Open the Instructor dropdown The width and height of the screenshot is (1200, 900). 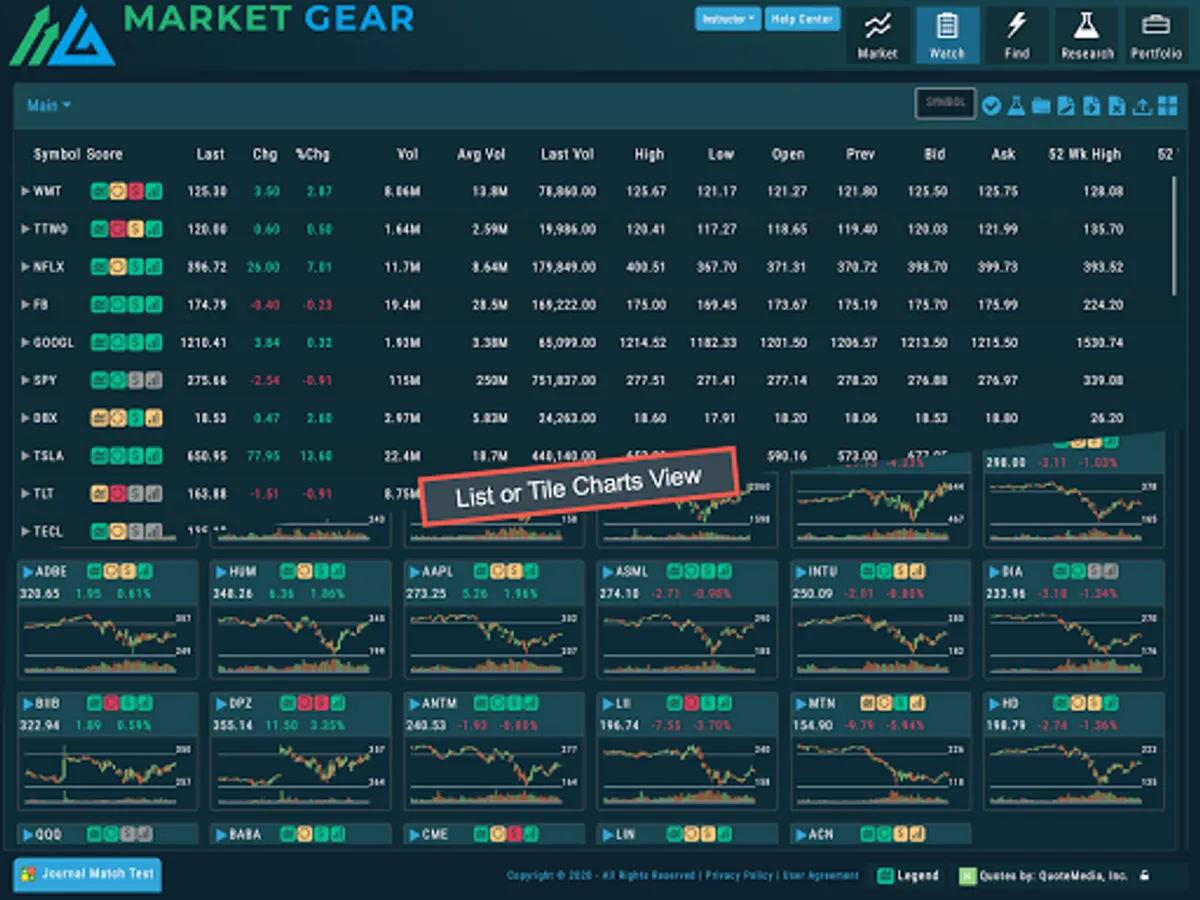tap(728, 19)
